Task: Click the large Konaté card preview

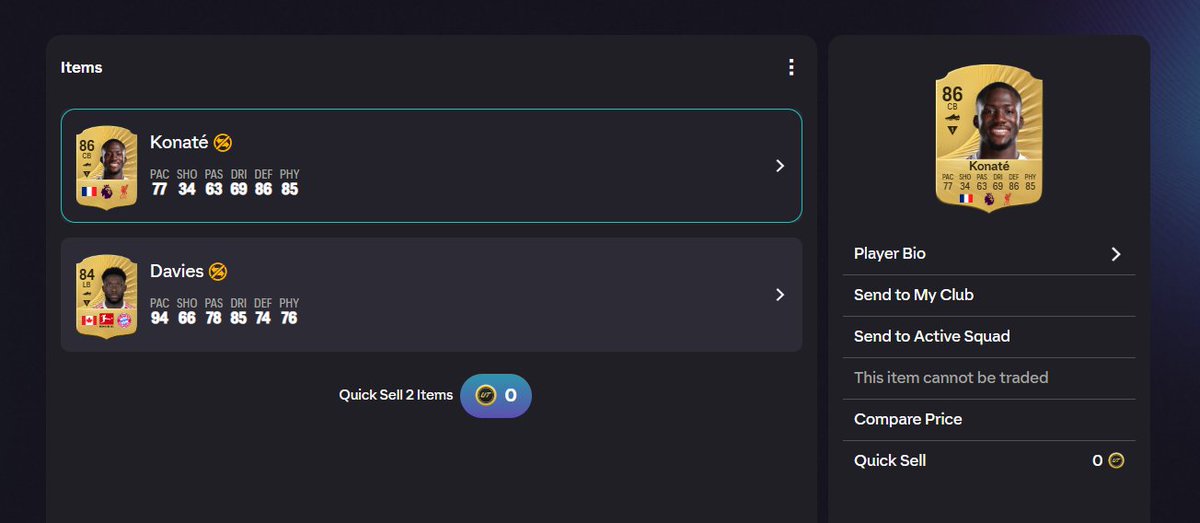Action: pyautogui.click(x=989, y=141)
